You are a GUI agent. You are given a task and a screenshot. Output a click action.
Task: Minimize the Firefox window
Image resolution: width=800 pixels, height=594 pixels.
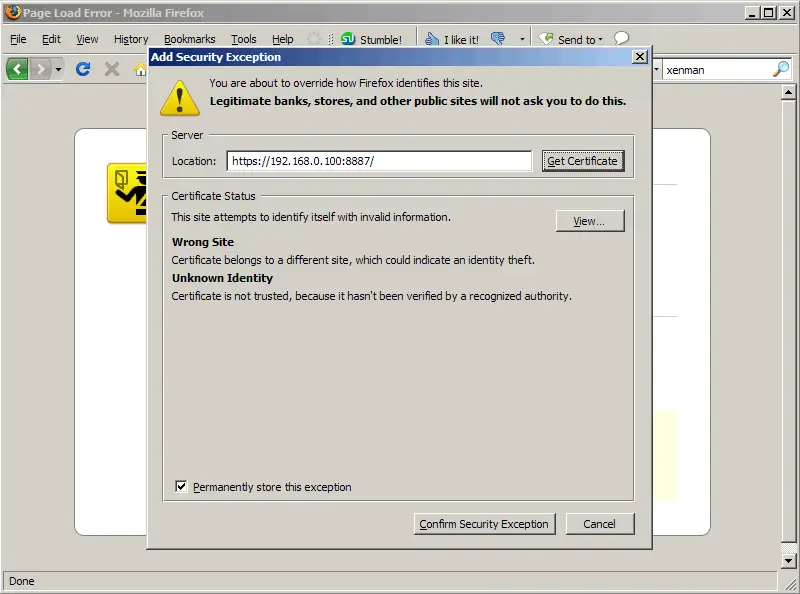point(752,12)
